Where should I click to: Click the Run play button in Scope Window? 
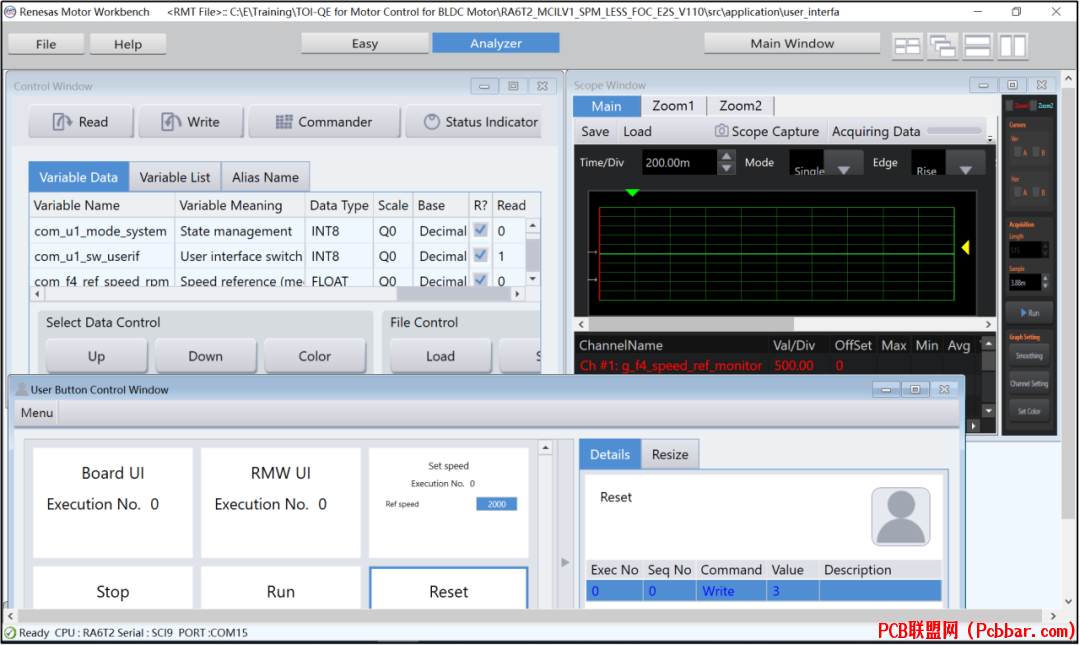1029,313
